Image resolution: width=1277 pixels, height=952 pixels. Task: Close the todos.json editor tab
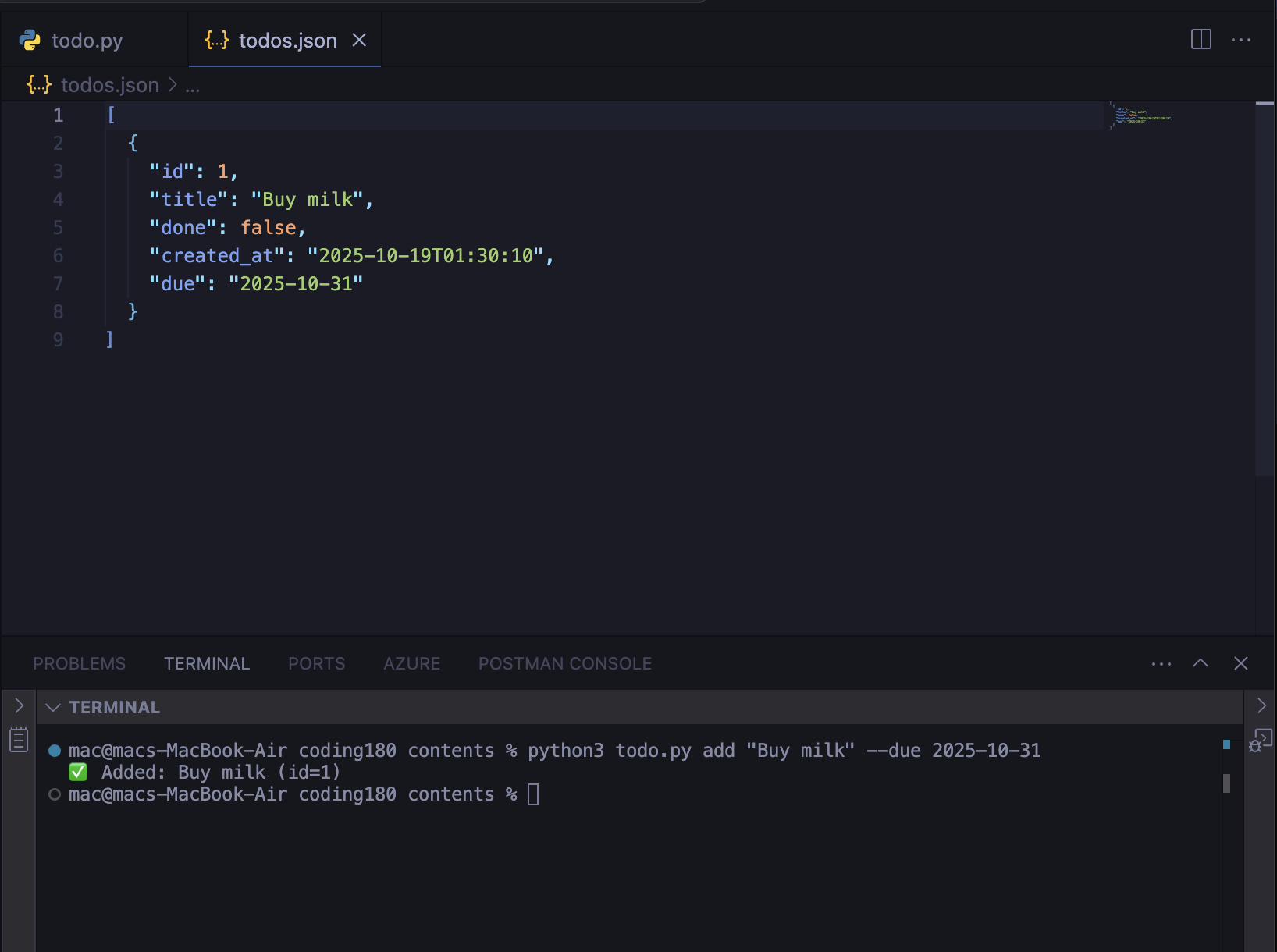pos(359,40)
